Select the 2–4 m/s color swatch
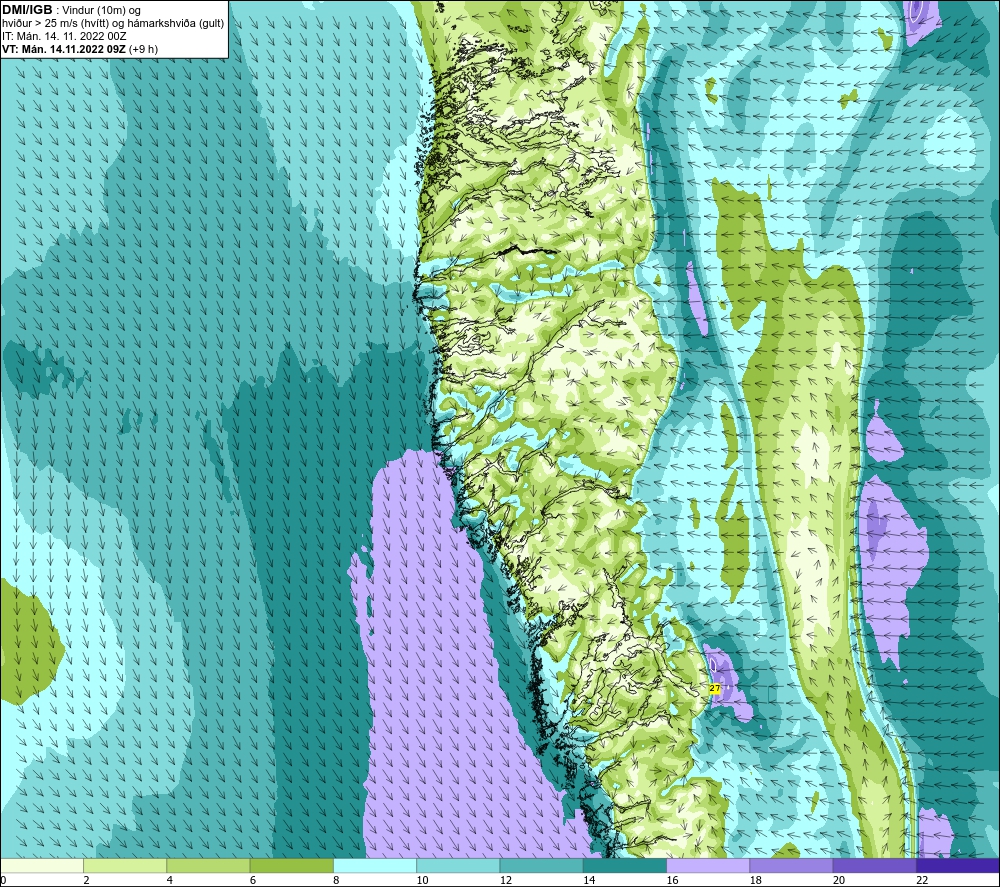1000x887 pixels. [125, 865]
